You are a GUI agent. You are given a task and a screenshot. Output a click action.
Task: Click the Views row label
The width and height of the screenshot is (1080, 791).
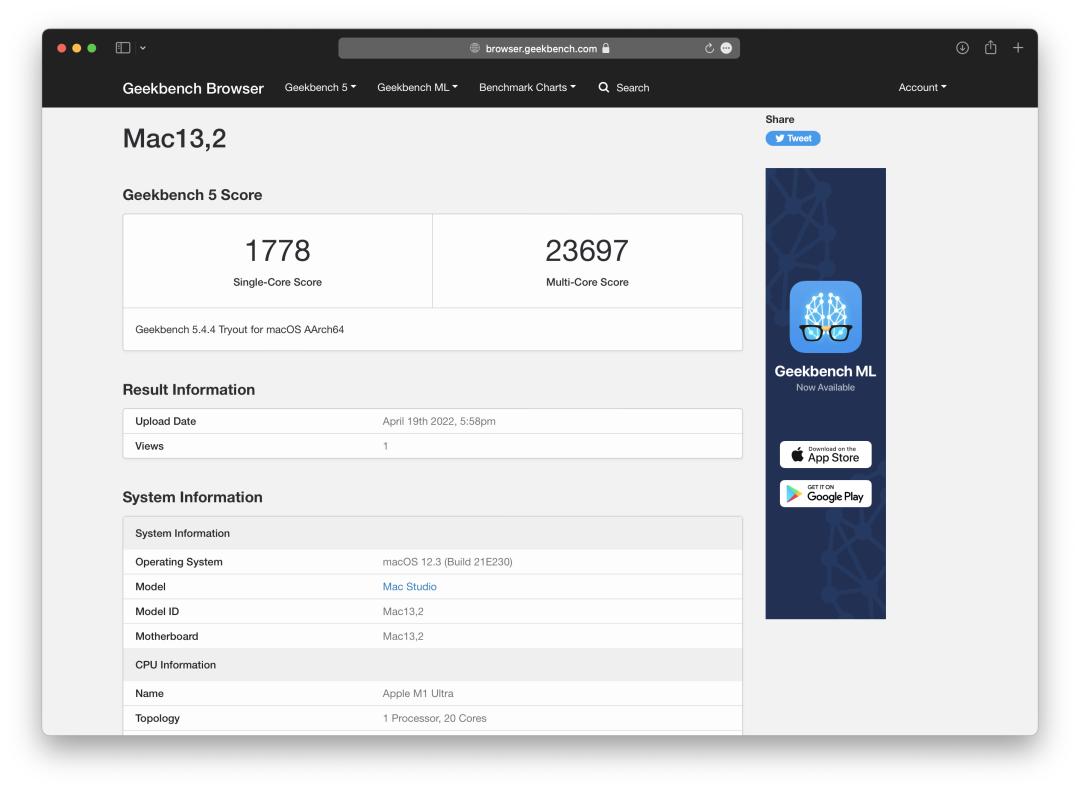click(149, 446)
